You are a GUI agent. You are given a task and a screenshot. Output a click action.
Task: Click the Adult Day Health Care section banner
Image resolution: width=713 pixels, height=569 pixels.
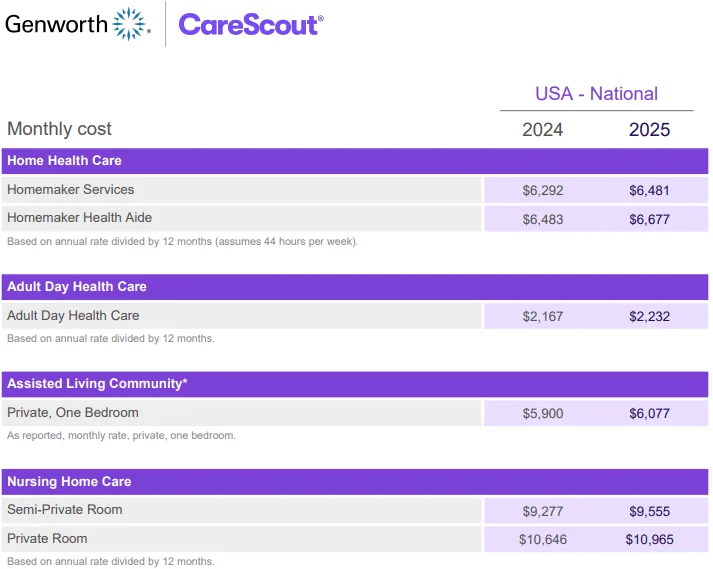click(x=355, y=287)
